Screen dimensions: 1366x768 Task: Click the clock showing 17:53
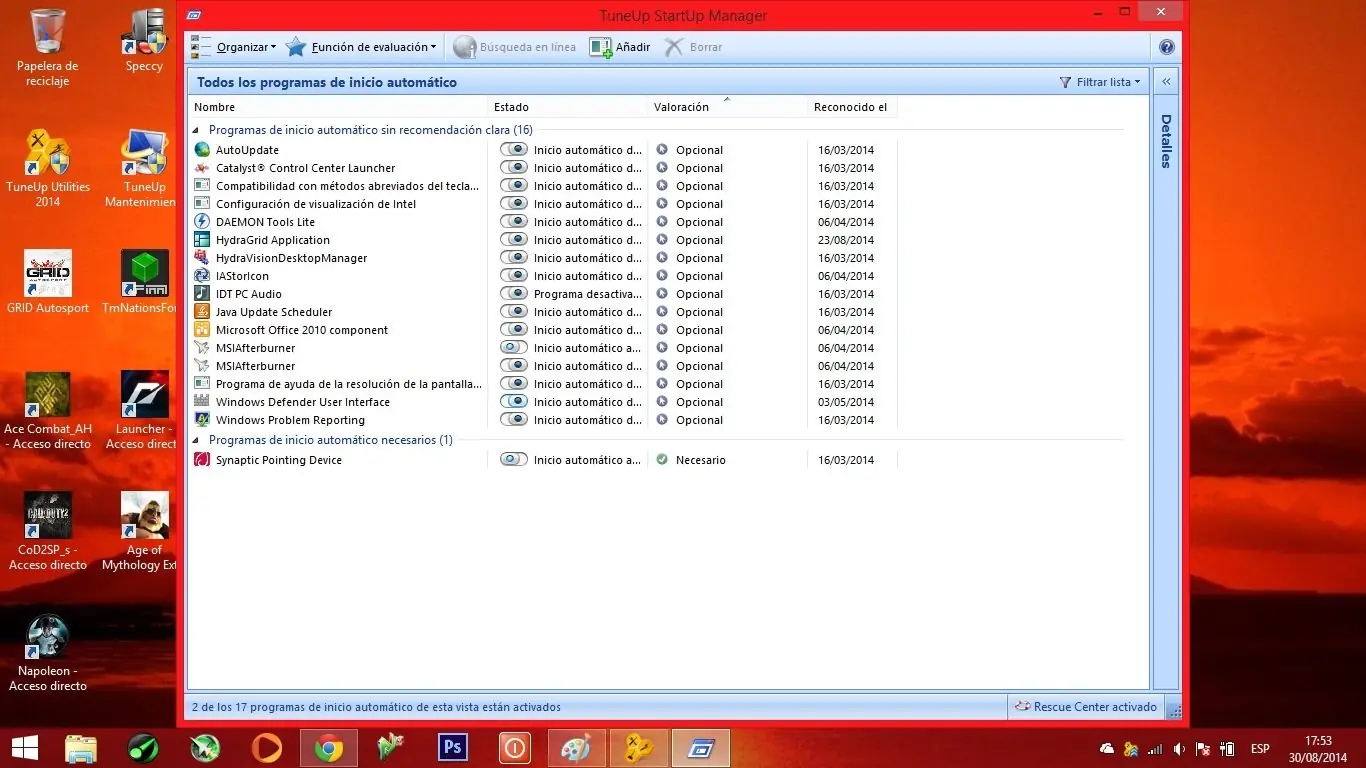[x=1318, y=741]
